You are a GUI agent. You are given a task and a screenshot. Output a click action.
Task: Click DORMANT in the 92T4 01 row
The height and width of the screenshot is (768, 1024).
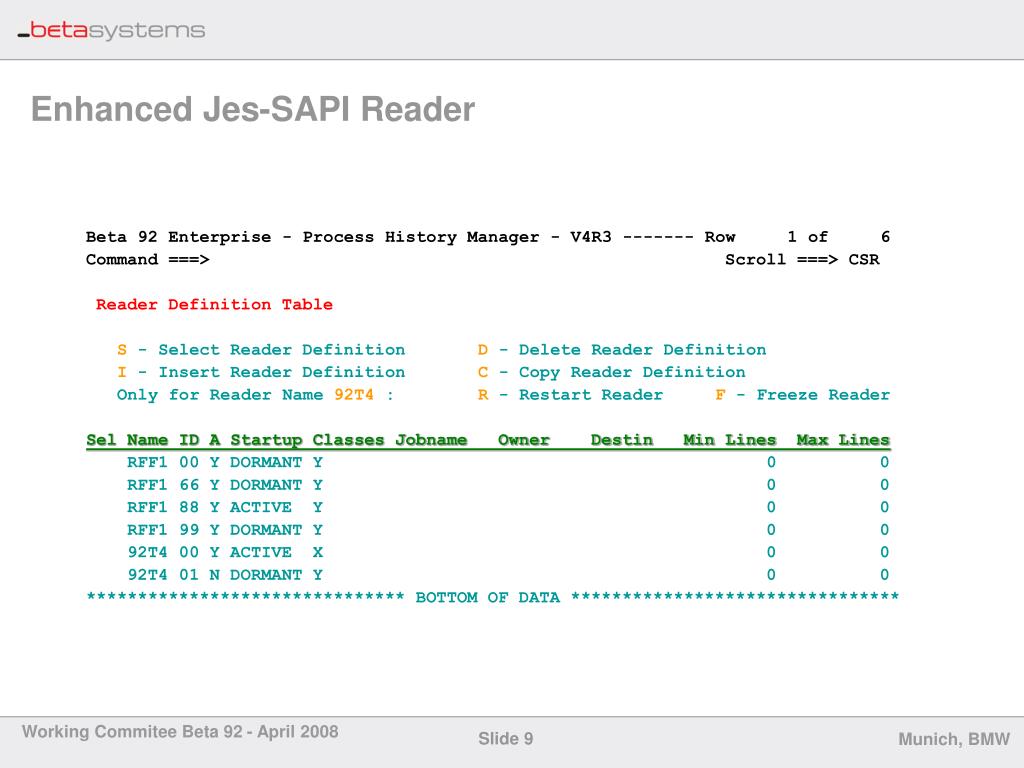(x=266, y=575)
